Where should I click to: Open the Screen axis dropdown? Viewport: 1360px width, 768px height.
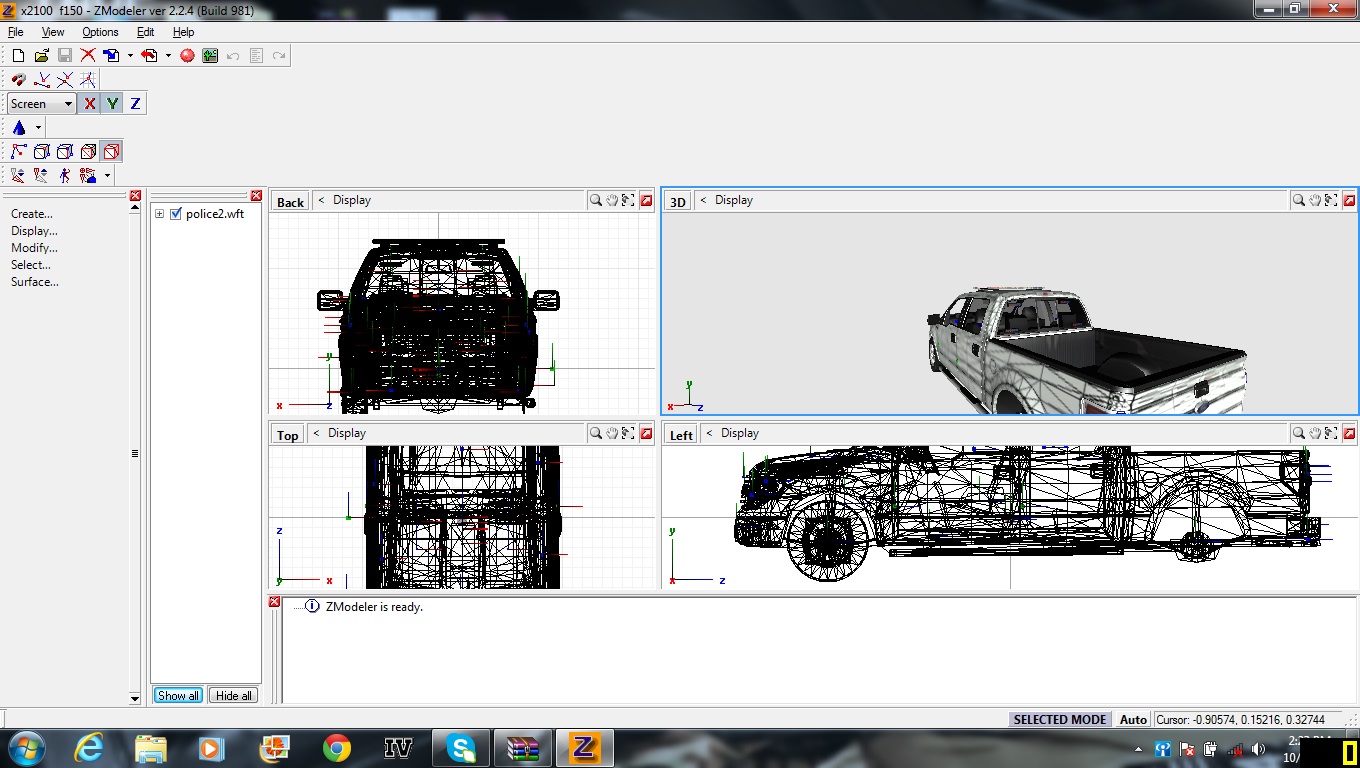tap(68, 104)
